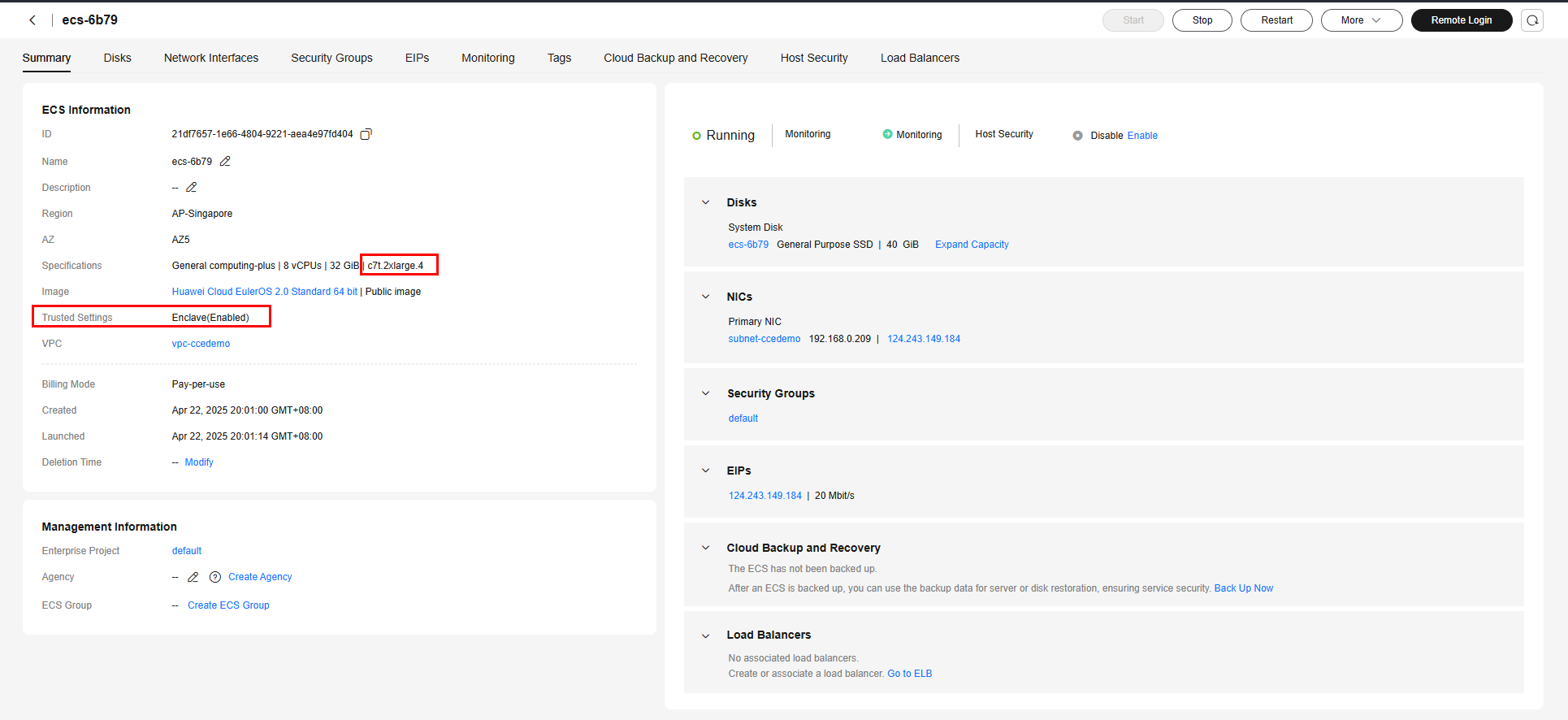The width and height of the screenshot is (1568, 720).
Task: Collapse the Security Groups section
Action: pos(706,393)
